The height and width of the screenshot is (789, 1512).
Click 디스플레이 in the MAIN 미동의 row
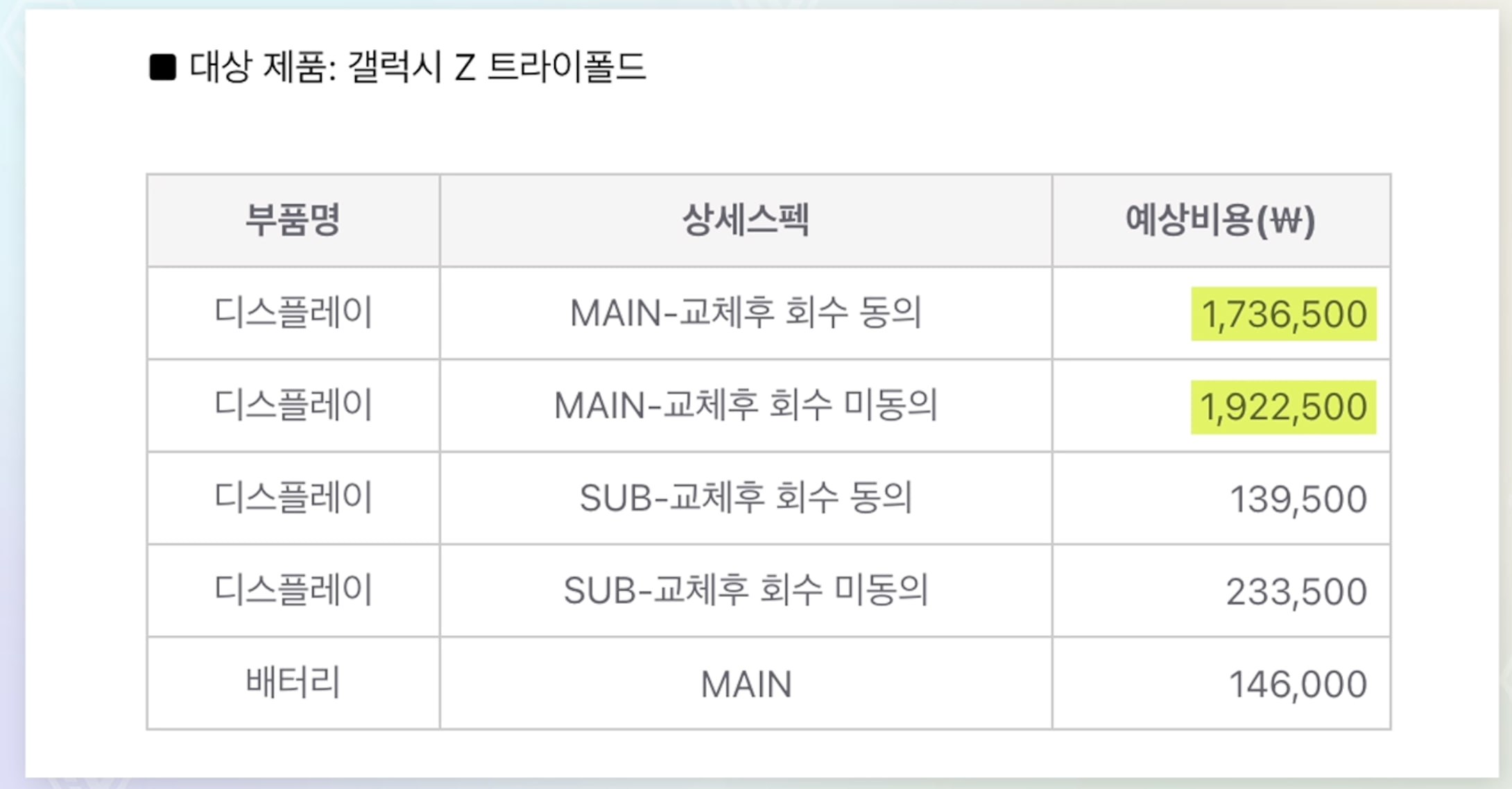(x=293, y=405)
